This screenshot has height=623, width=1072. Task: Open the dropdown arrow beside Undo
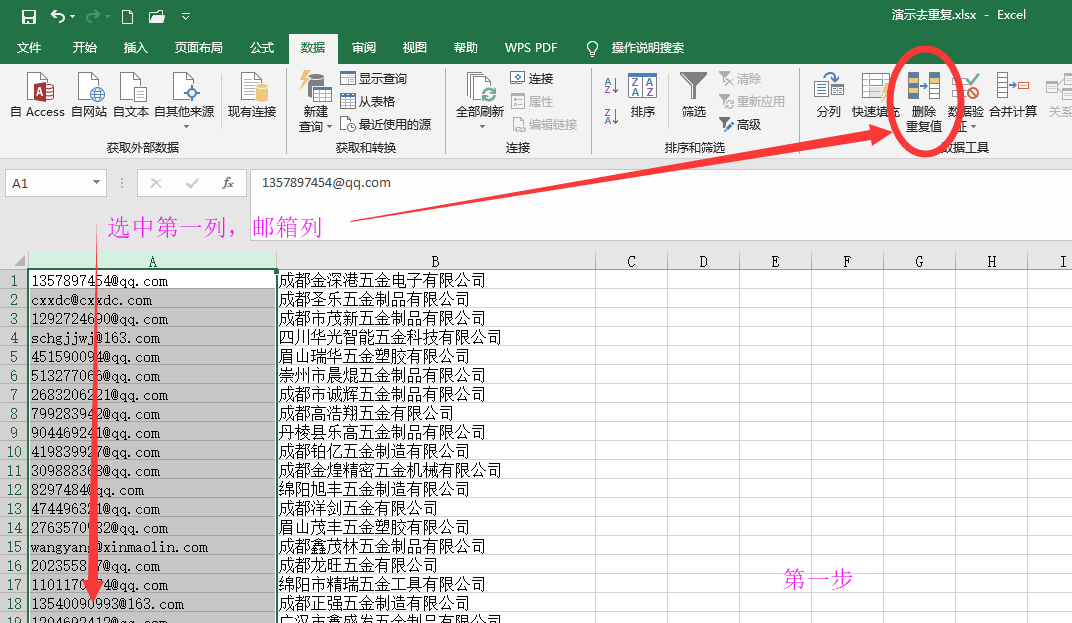click(72, 17)
